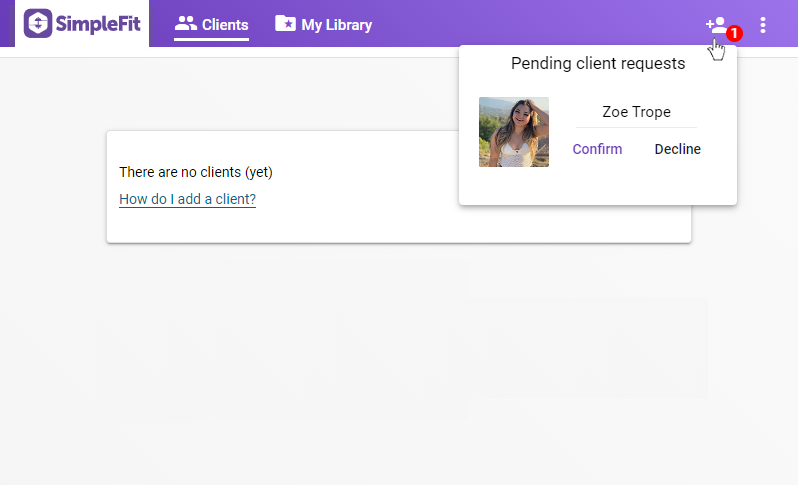Select the Zoe Trope name text
This screenshot has height=485, width=798.
click(636, 112)
